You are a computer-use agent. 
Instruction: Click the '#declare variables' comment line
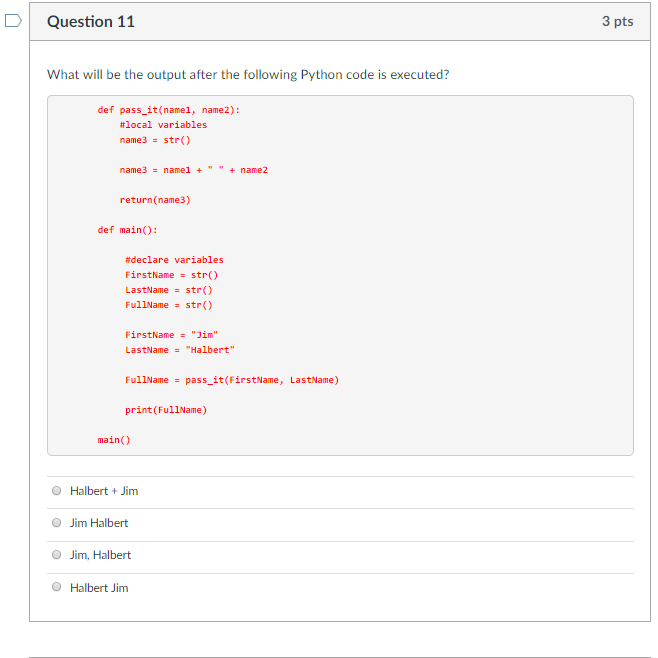coord(174,260)
